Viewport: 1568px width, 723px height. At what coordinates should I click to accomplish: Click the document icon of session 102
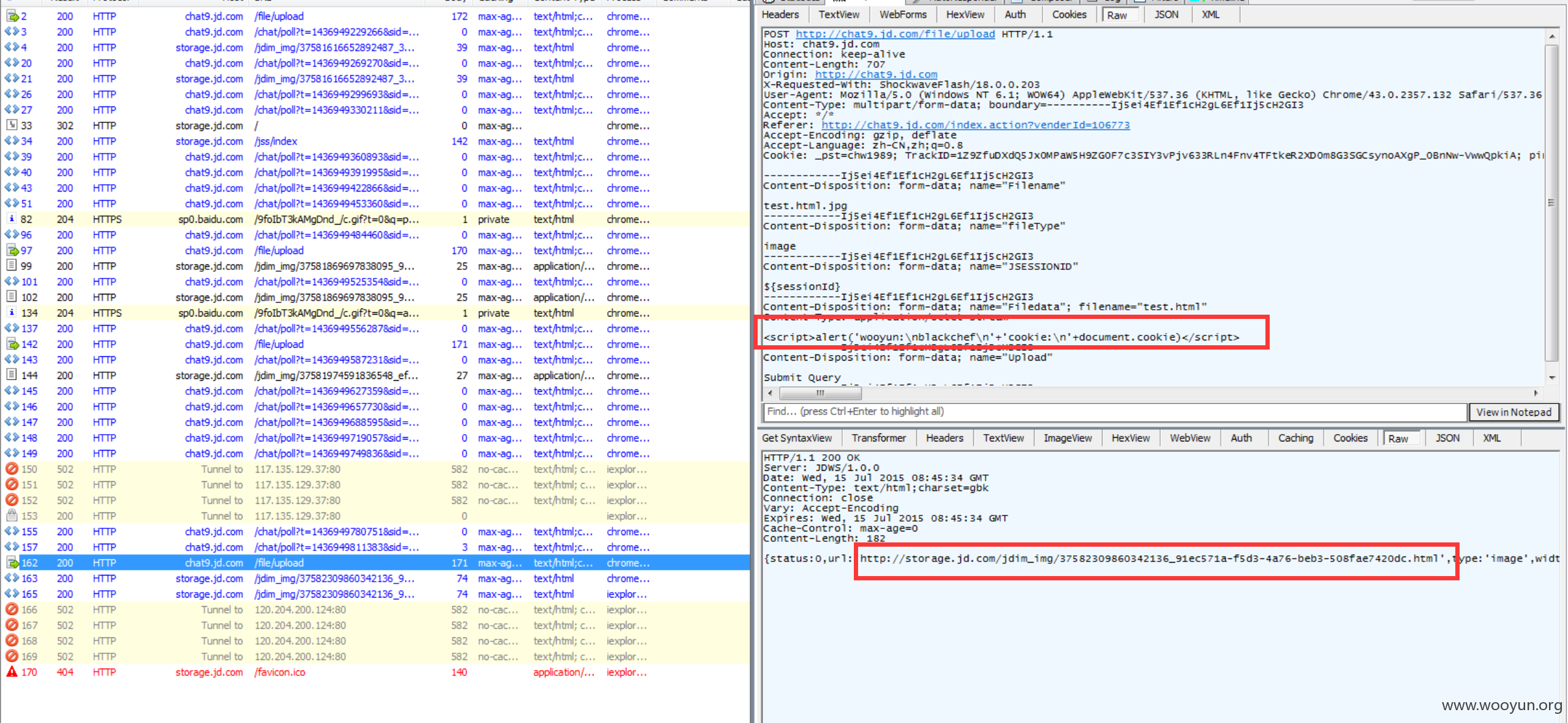pos(12,297)
